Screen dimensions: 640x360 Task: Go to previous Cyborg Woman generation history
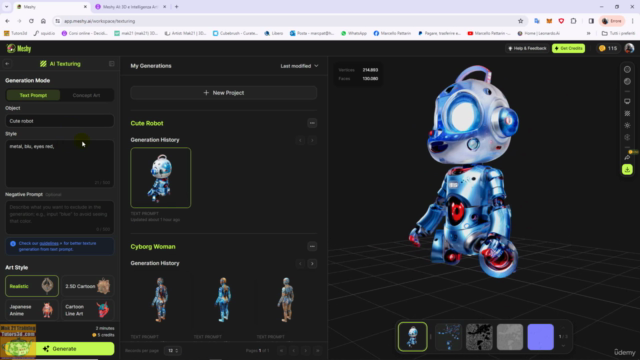(x=300, y=264)
